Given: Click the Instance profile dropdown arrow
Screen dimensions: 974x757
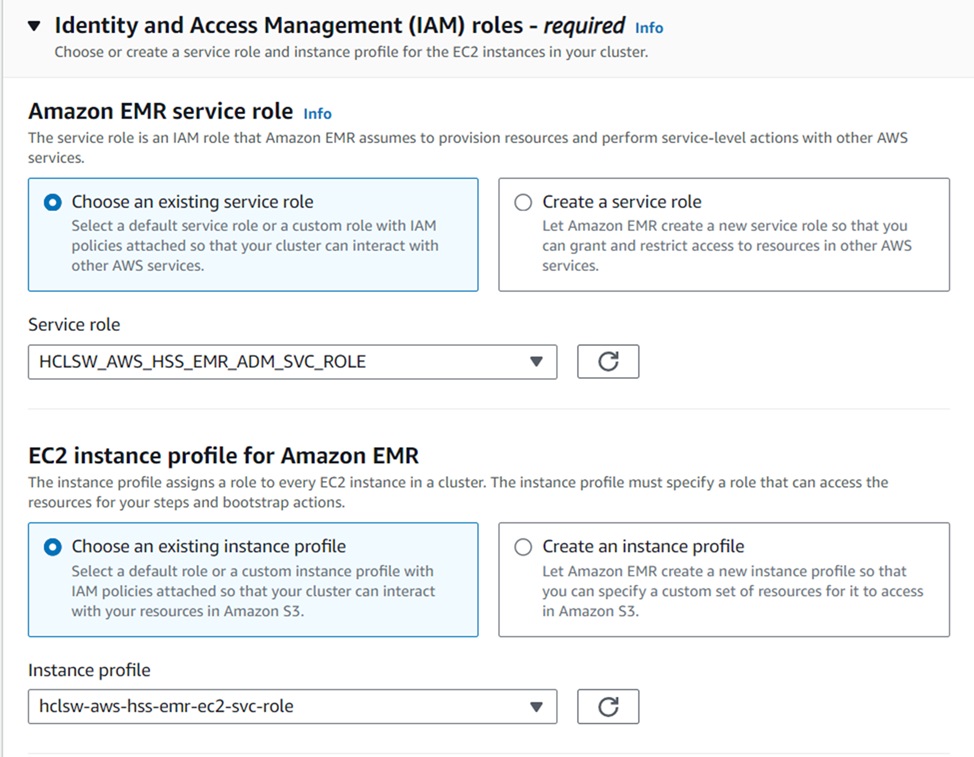Looking at the screenshot, I should pos(536,707).
